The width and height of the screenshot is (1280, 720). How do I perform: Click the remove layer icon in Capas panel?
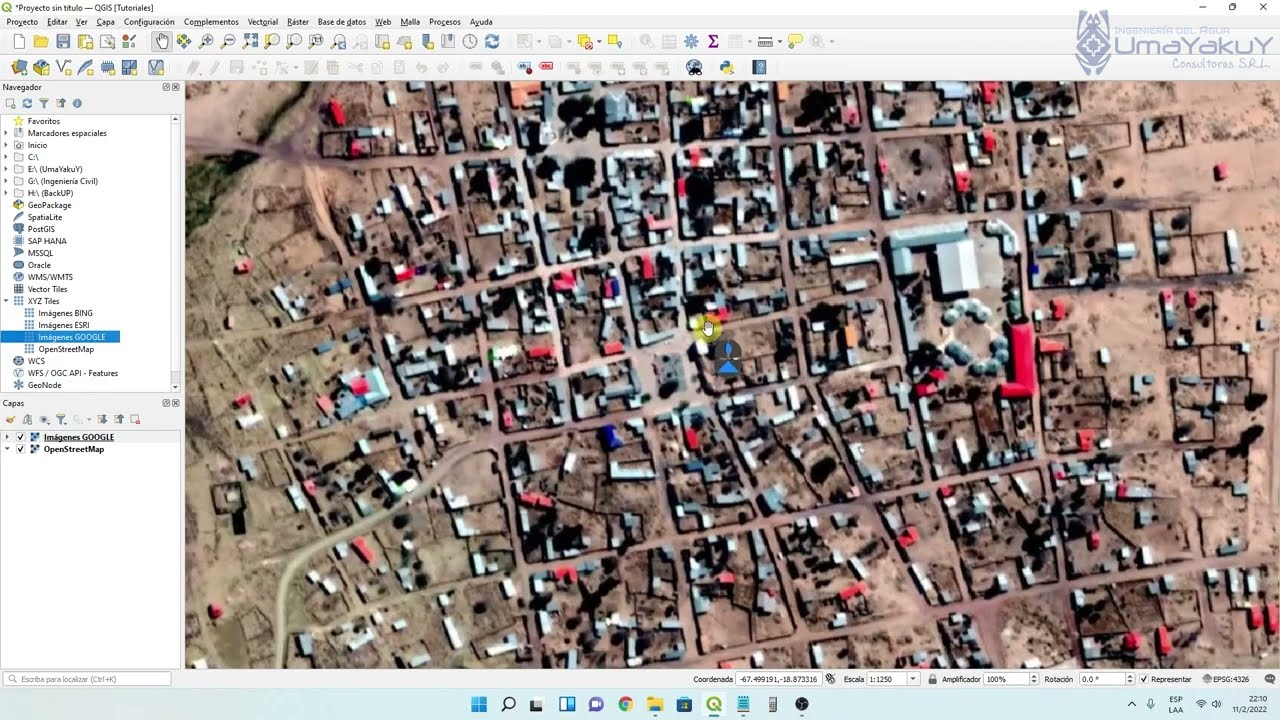coord(135,419)
